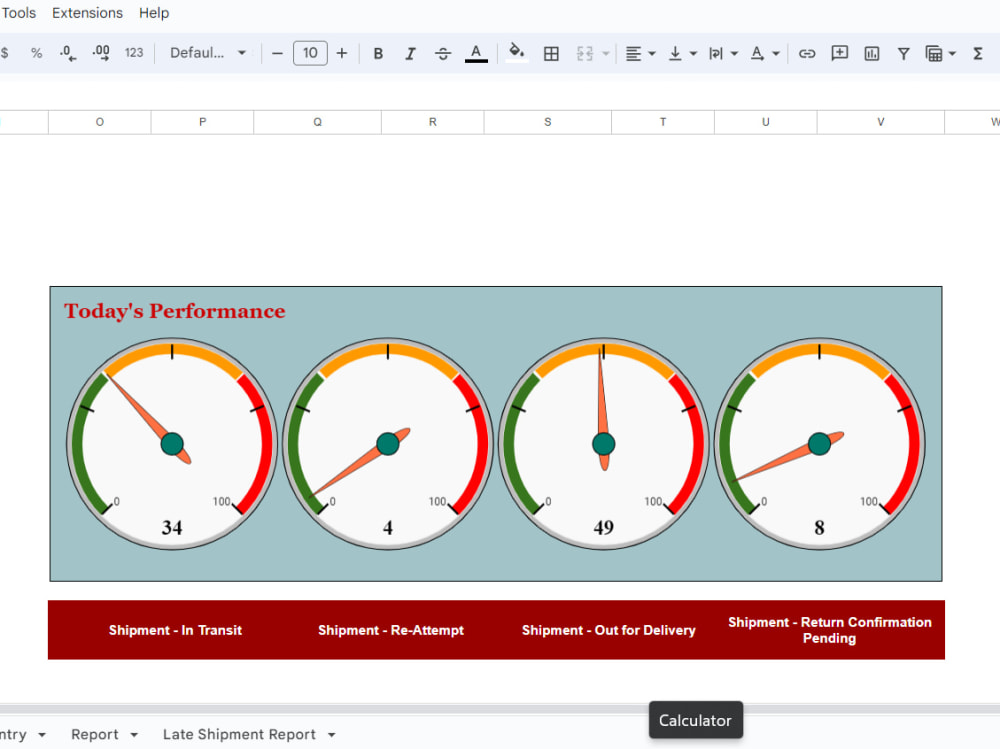Switch to the Report sheet tab
Image resolution: width=1000 pixels, height=749 pixels.
tap(95, 734)
